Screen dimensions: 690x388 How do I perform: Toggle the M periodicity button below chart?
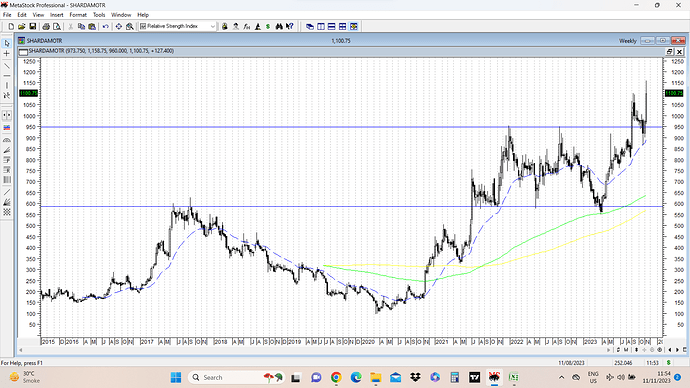pyautogui.click(x=626, y=350)
